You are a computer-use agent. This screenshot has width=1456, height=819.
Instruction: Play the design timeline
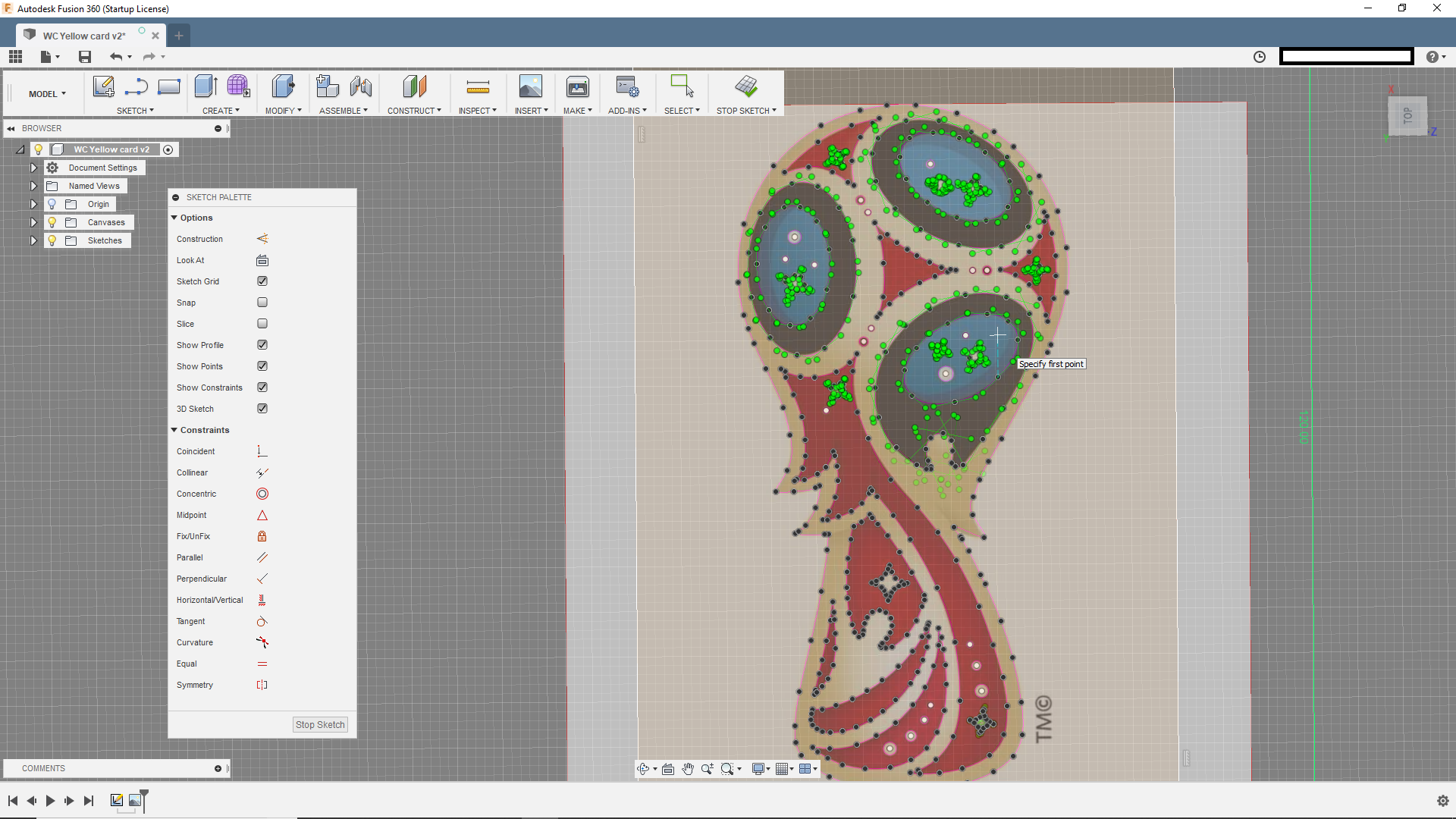[50, 801]
